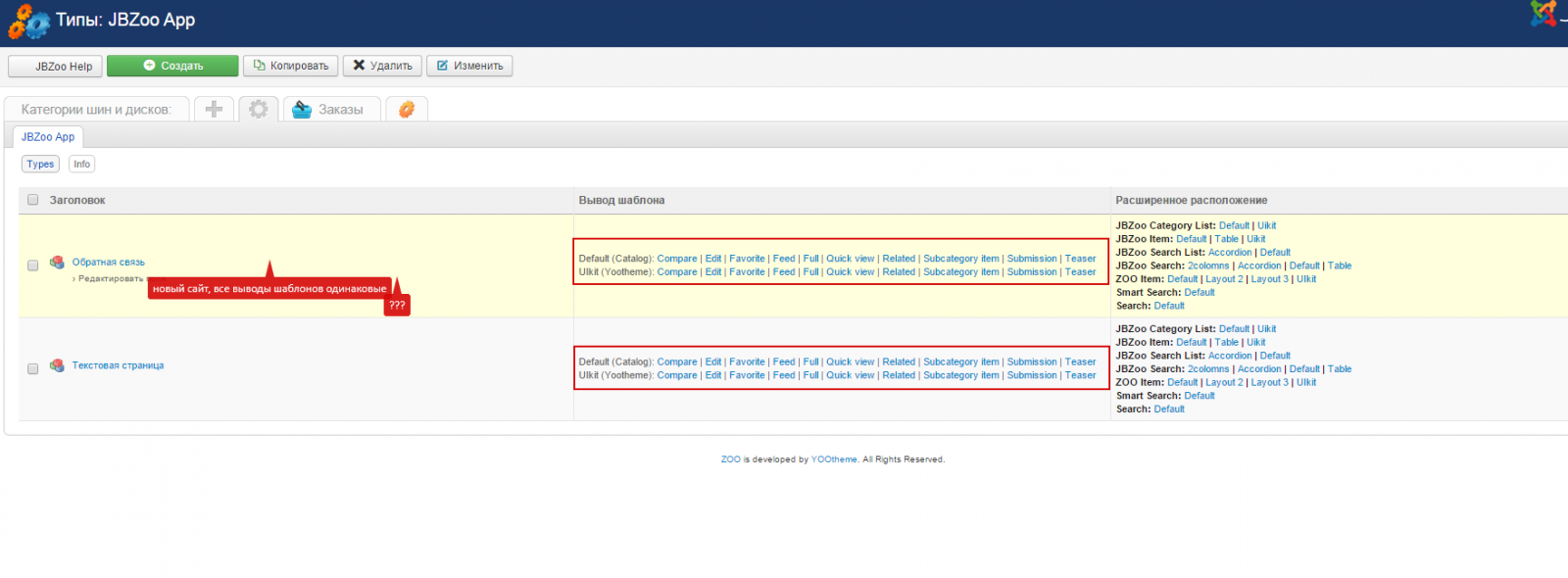Open Uikit Yootheme Feed for Текстовая страница

pyautogui.click(x=784, y=375)
